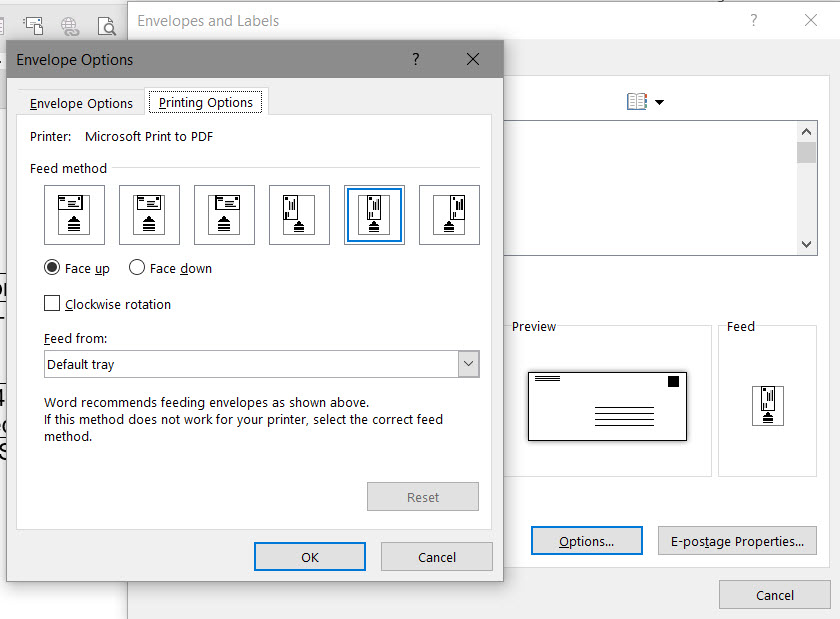Click the toolbar icon left of the globe
This screenshot has height=619, width=840.
coord(33,26)
